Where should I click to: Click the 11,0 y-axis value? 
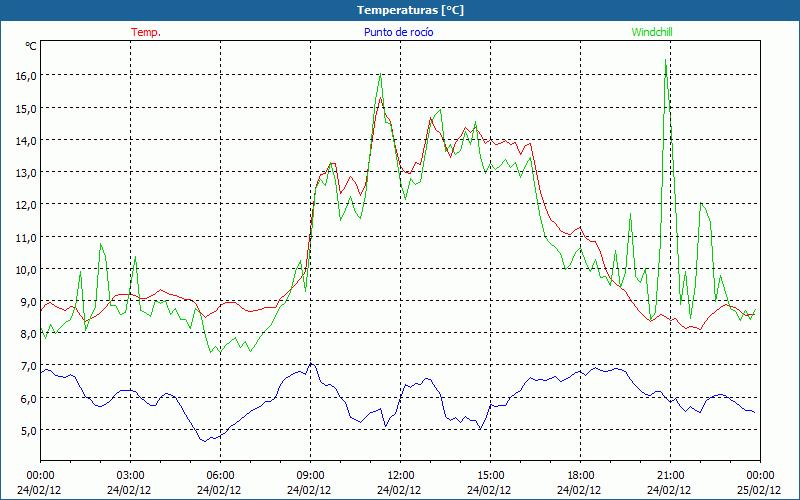pos(26,237)
